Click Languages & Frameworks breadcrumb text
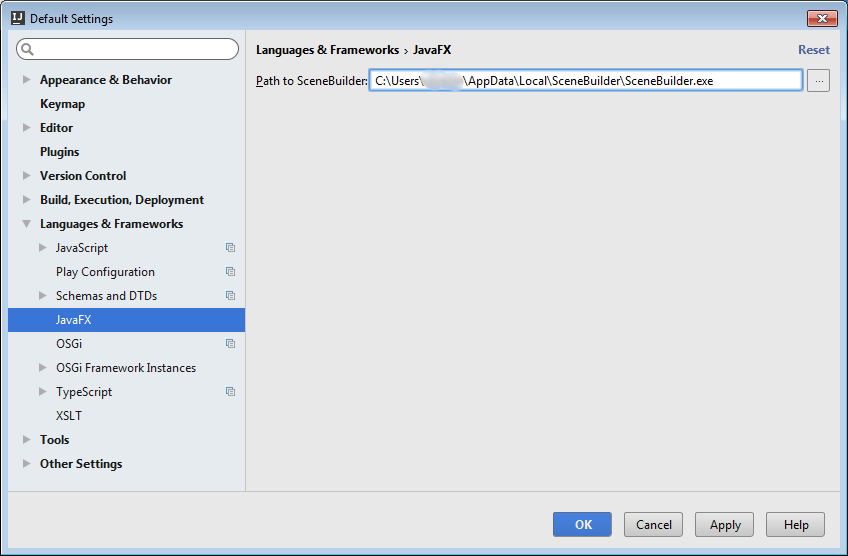 [x=327, y=50]
